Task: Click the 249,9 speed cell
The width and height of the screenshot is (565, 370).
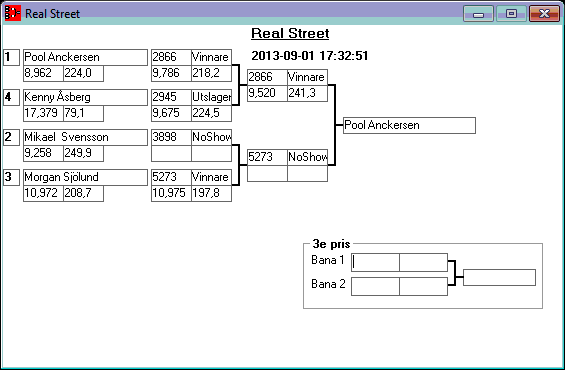Action: (x=83, y=153)
